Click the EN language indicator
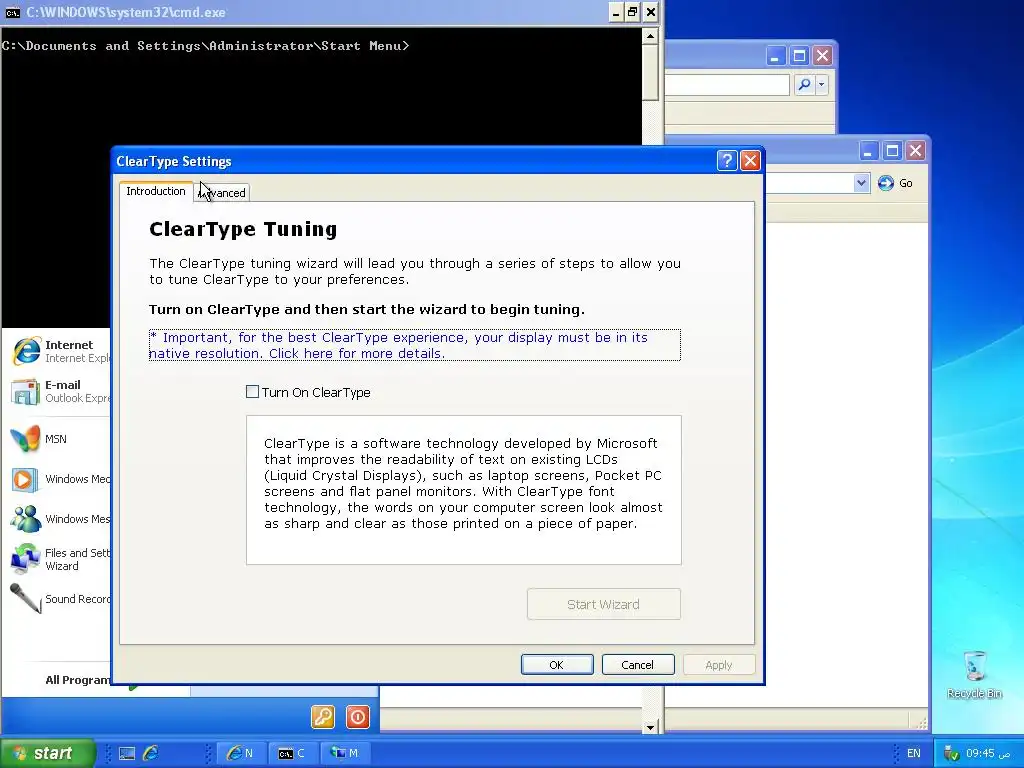Viewport: 1024px width, 768px height. pos(914,754)
